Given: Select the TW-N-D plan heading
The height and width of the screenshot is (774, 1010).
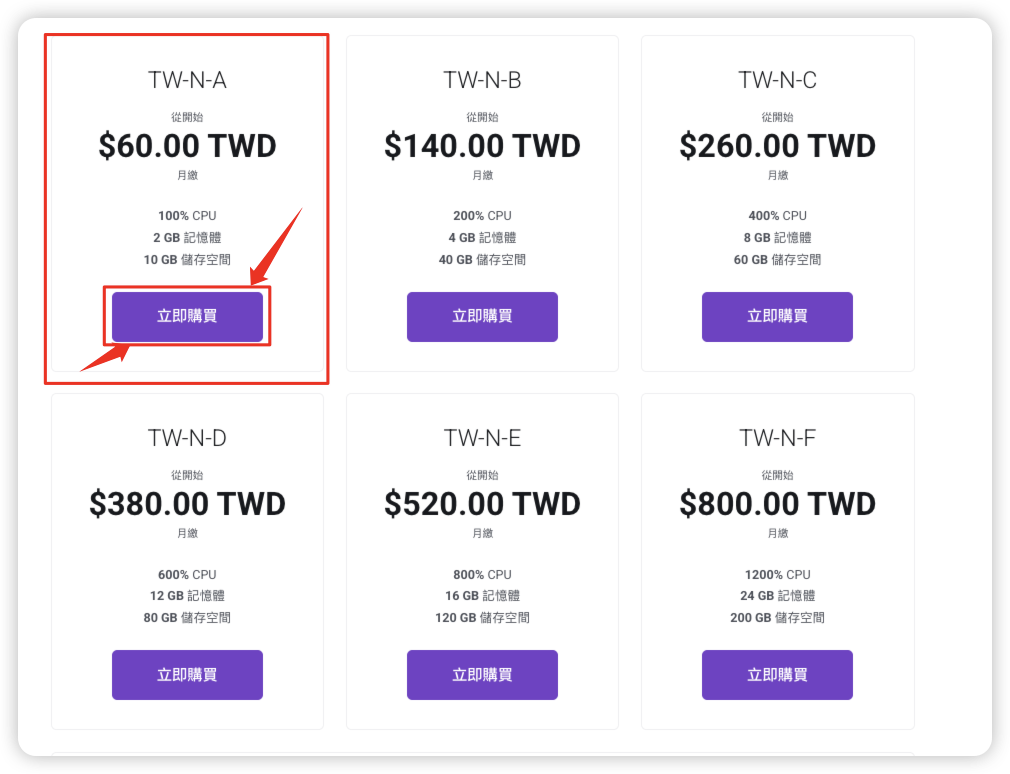Looking at the screenshot, I should [187, 438].
